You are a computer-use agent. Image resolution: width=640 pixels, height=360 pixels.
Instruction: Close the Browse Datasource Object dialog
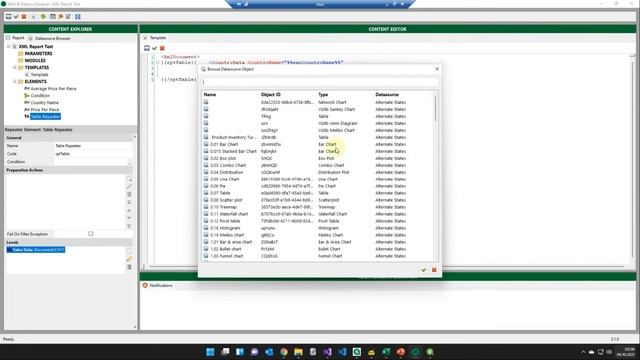pyautogui.click(x=437, y=69)
